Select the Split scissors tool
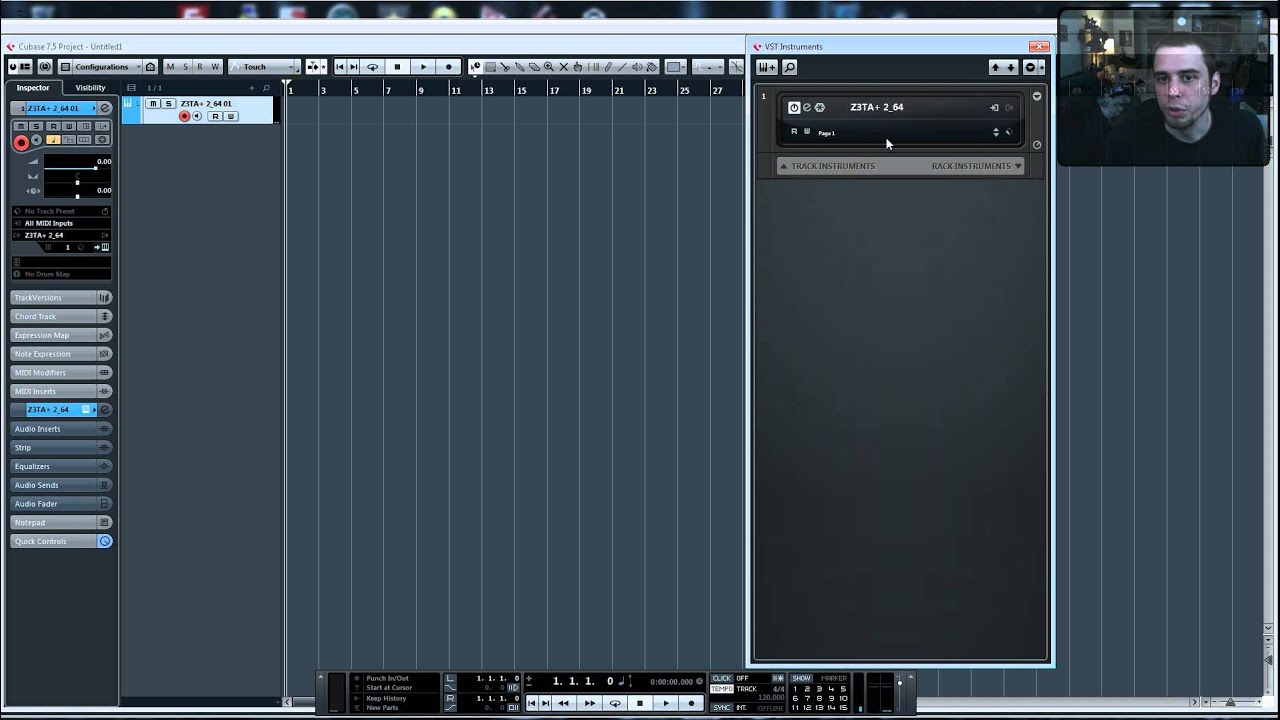This screenshot has height=720, width=1280. 505,67
